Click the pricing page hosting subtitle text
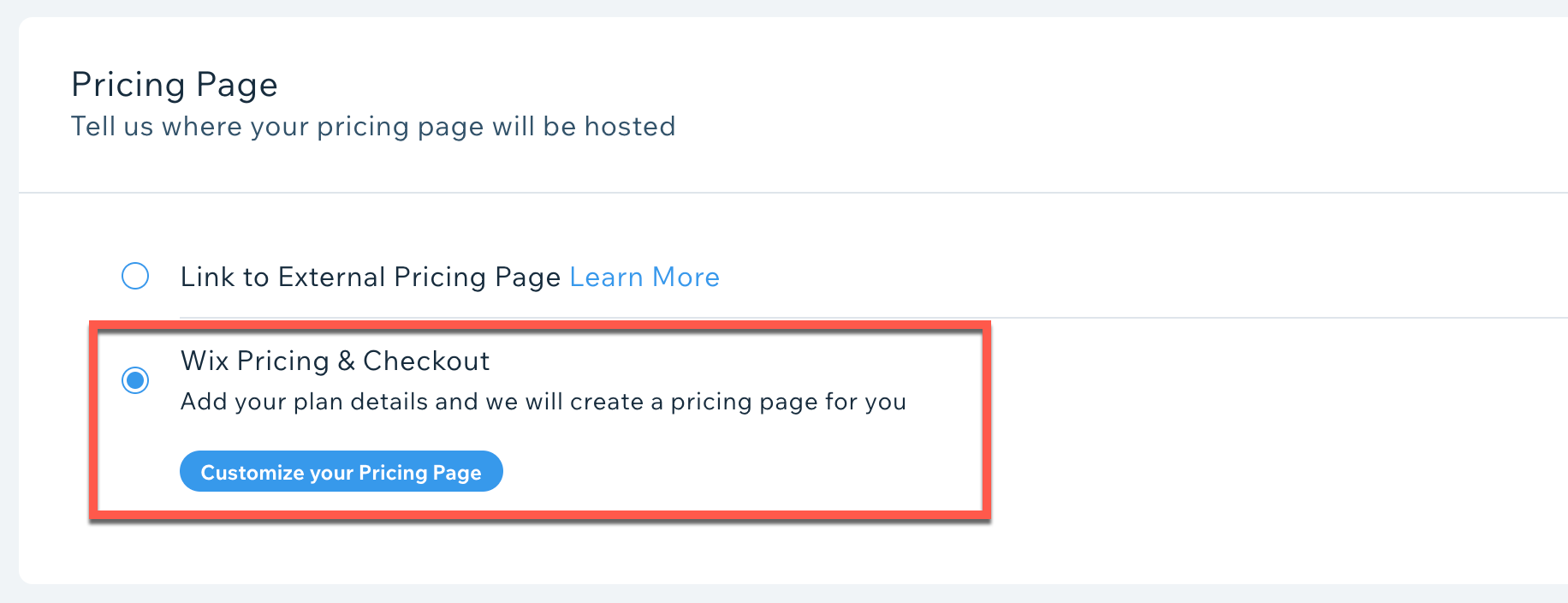This screenshot has height=603, width=1568. coord(373,127)
